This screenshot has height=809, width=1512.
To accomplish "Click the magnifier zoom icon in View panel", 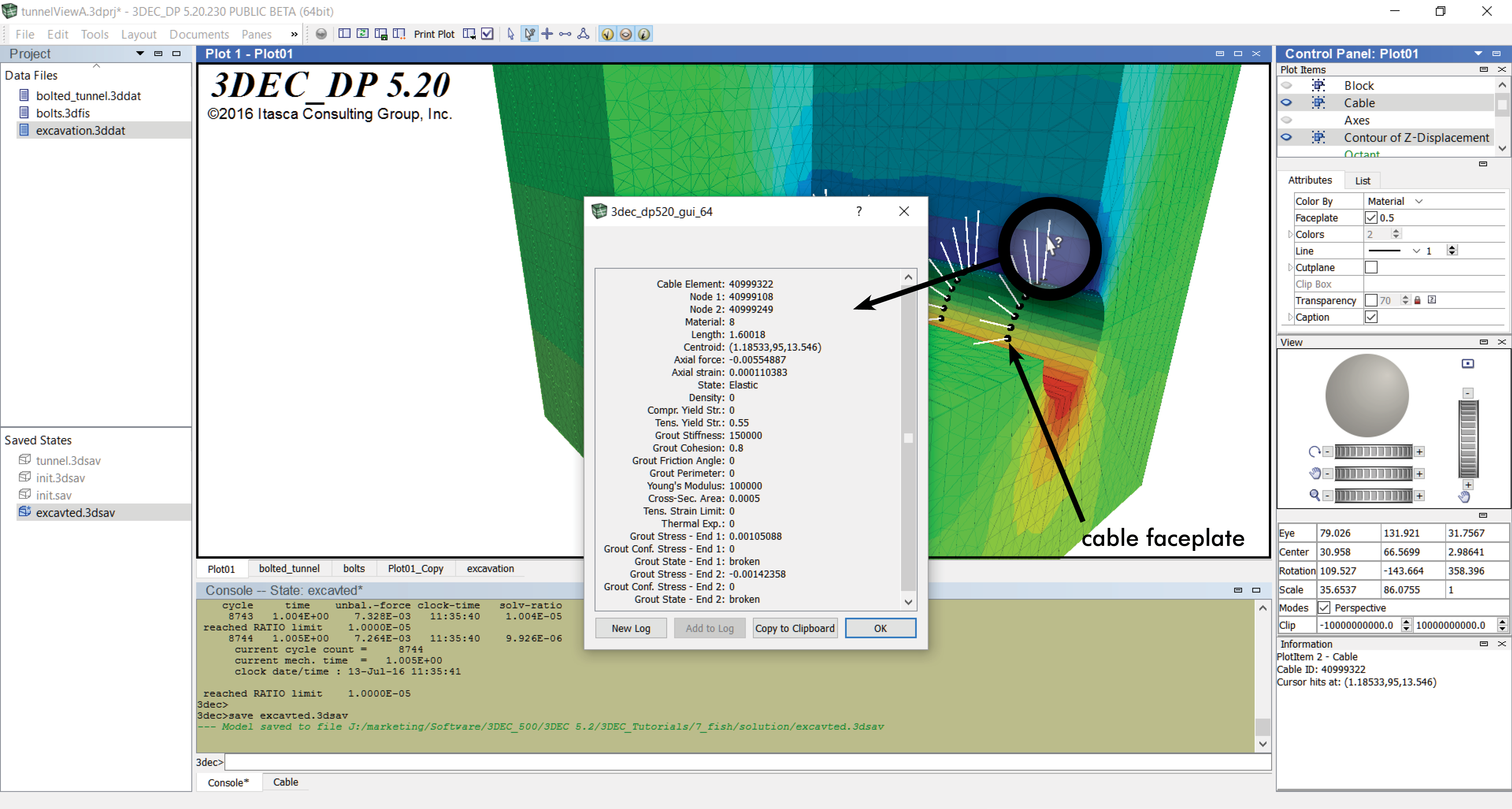I will (x=1315, y=495).
